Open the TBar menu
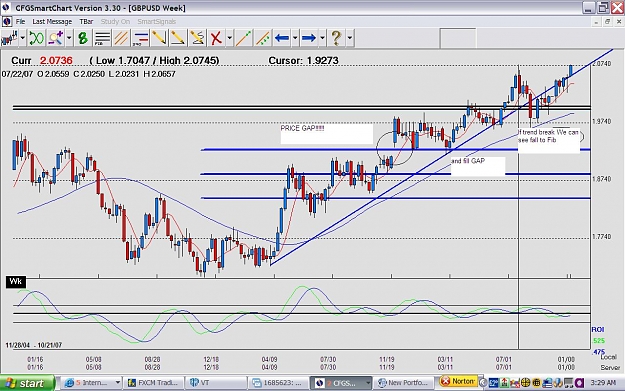 click(x=86, y=22)
